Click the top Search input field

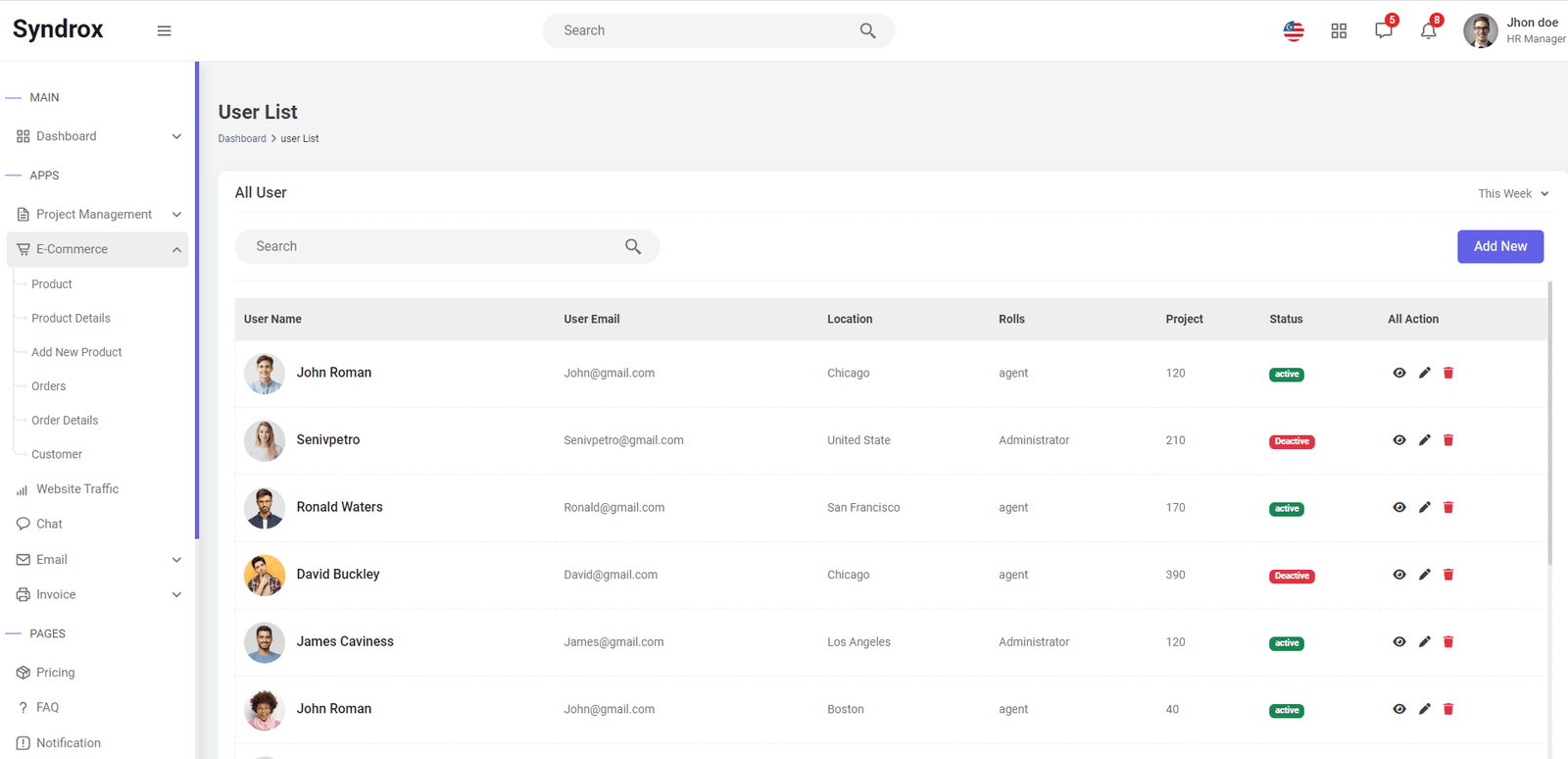(x=718, y=30)
